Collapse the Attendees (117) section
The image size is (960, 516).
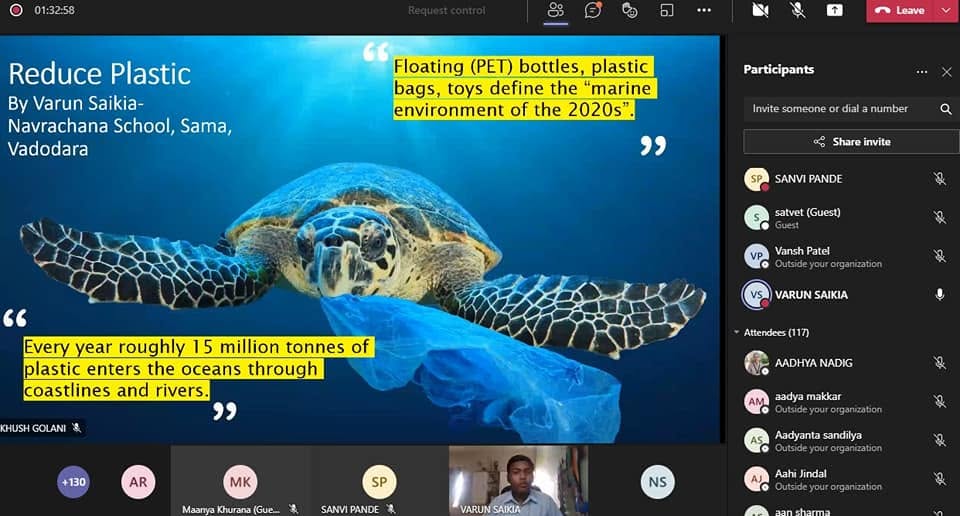(737, 332)
